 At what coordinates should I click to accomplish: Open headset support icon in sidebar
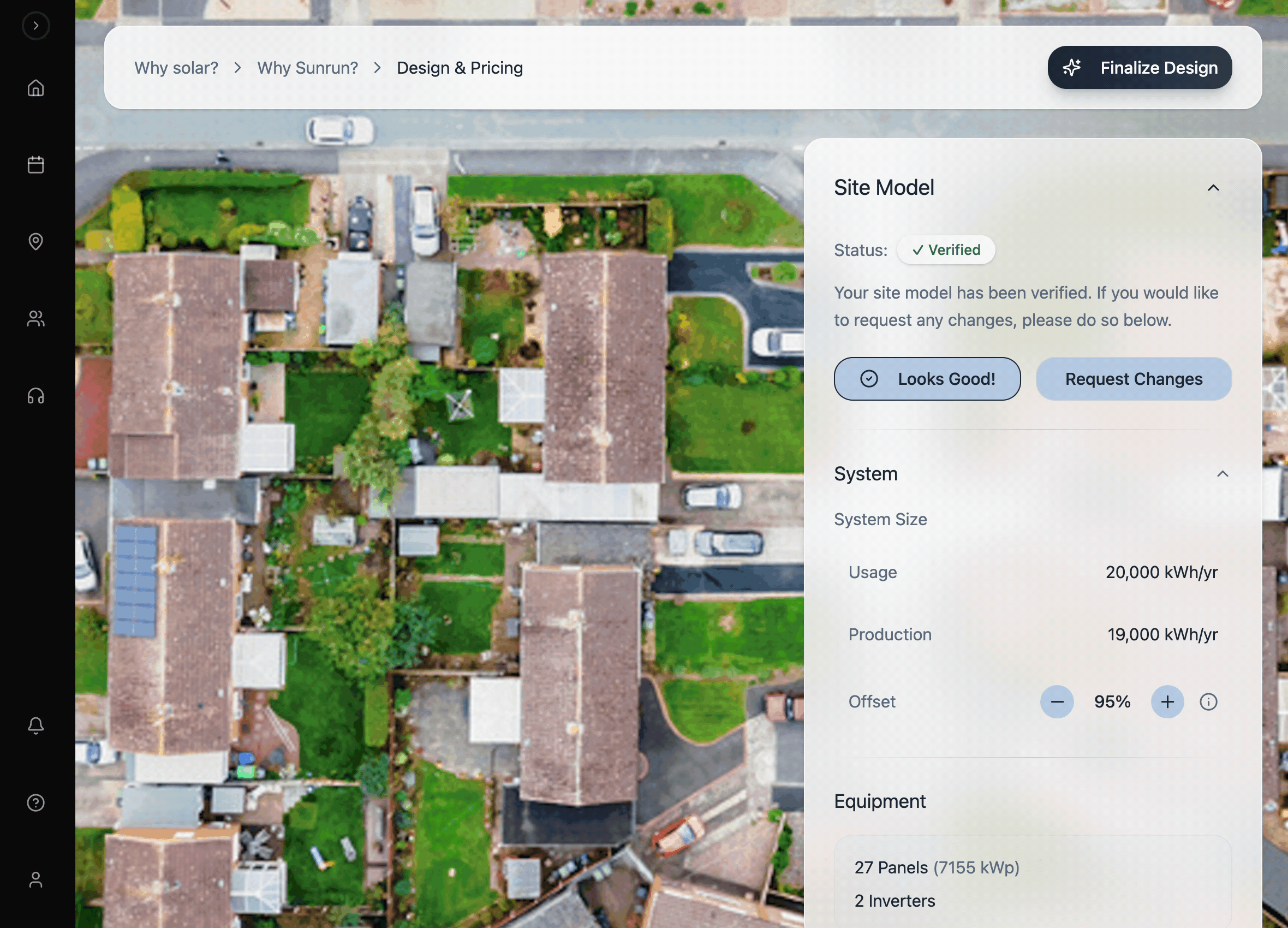tap(36, 396)
